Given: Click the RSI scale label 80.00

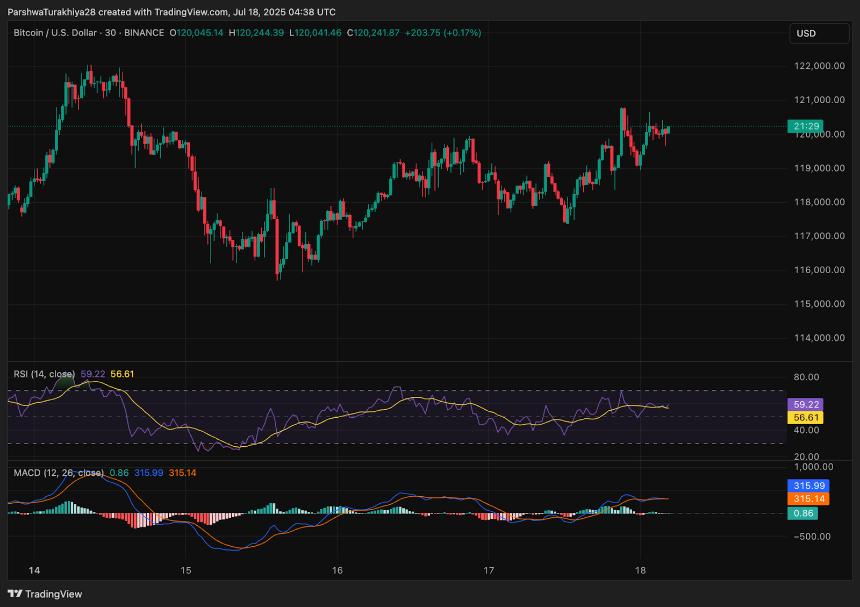Looking at the screenshot, I should [x=806, y=377].
